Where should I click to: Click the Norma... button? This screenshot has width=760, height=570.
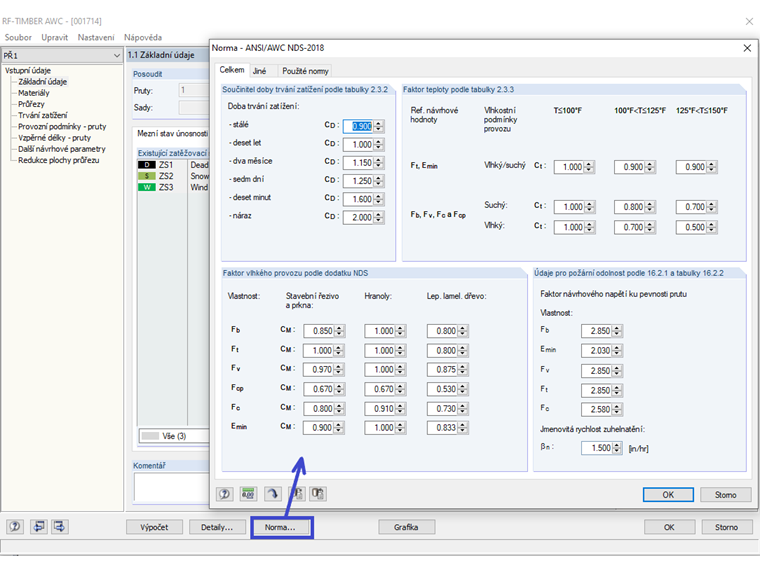[x=280, y=527]
